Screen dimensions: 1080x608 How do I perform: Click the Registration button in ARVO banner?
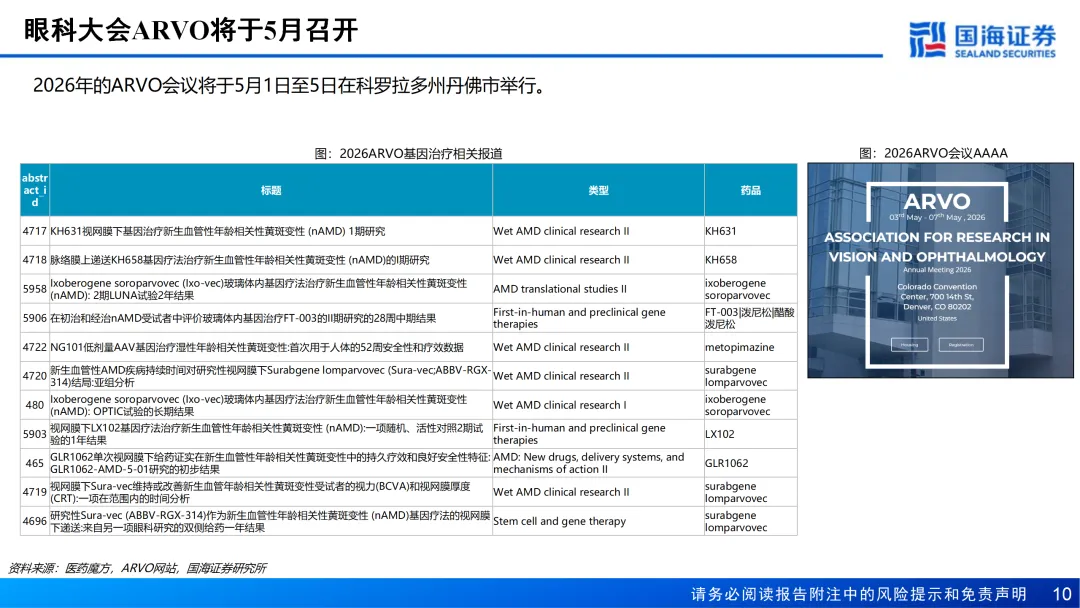[x=961, y=344]
